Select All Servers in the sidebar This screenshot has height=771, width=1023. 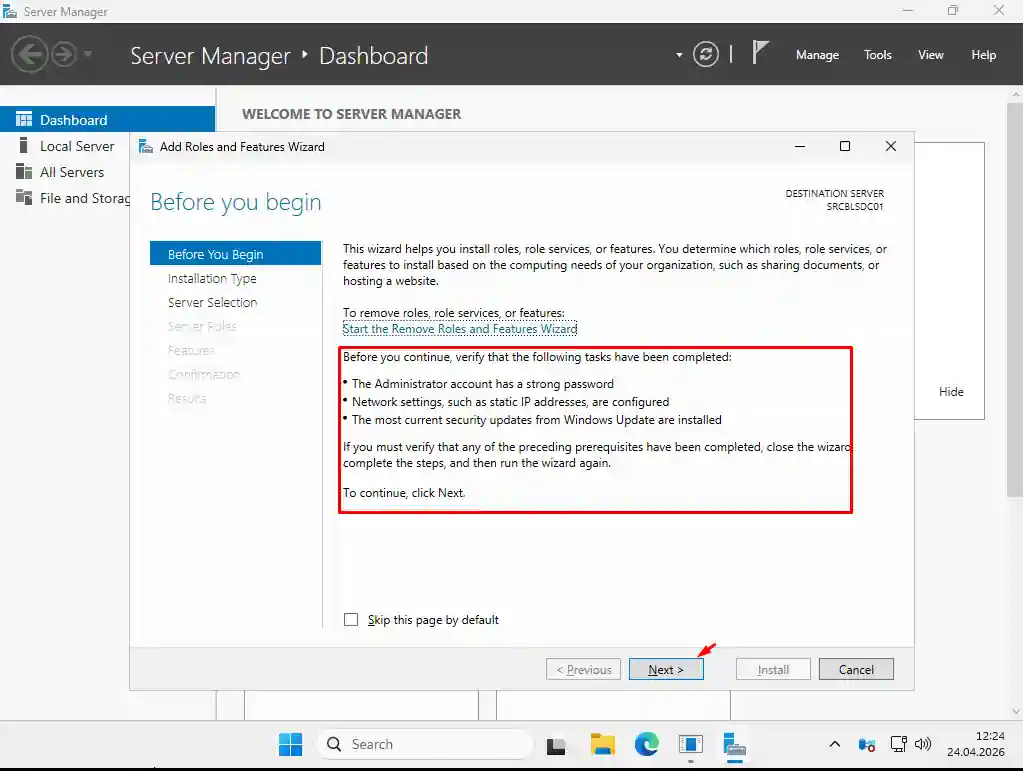72,172
